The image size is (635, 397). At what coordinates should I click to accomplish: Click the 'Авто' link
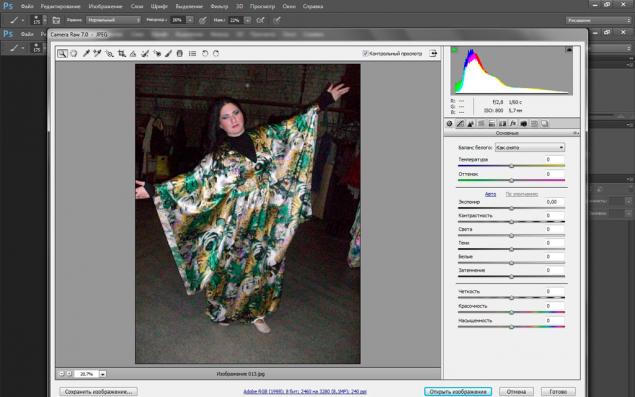(490, 194)
